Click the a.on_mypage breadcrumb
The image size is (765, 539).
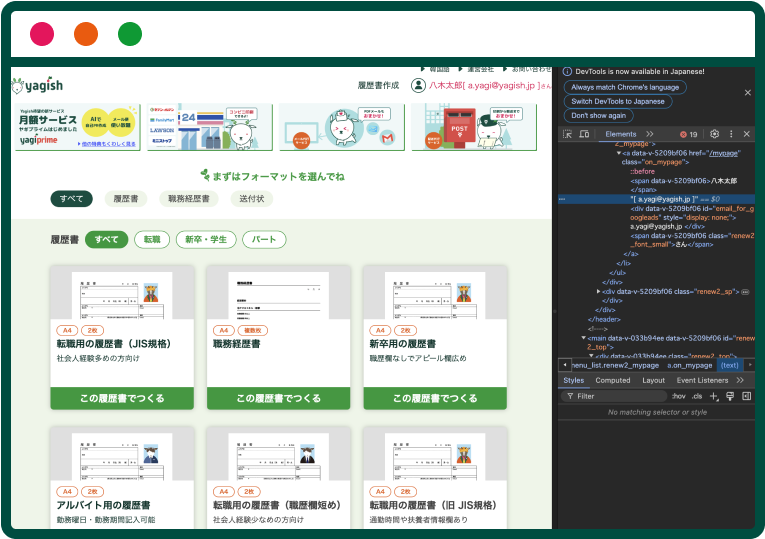click(690, 365)
